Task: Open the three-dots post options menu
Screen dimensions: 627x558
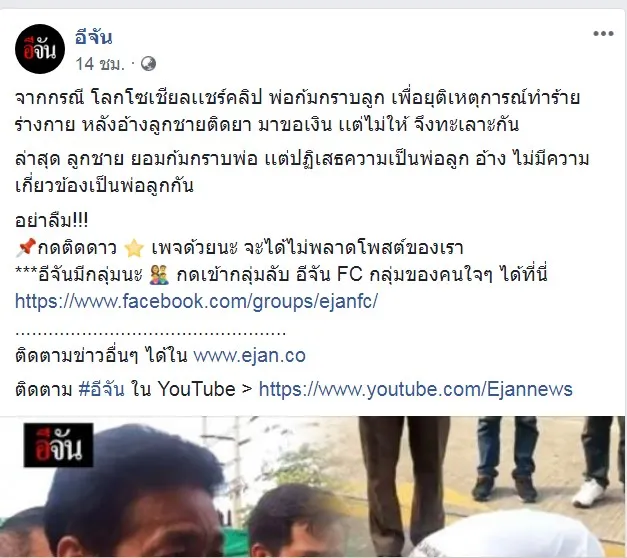Action: click(x=603, y=34)
